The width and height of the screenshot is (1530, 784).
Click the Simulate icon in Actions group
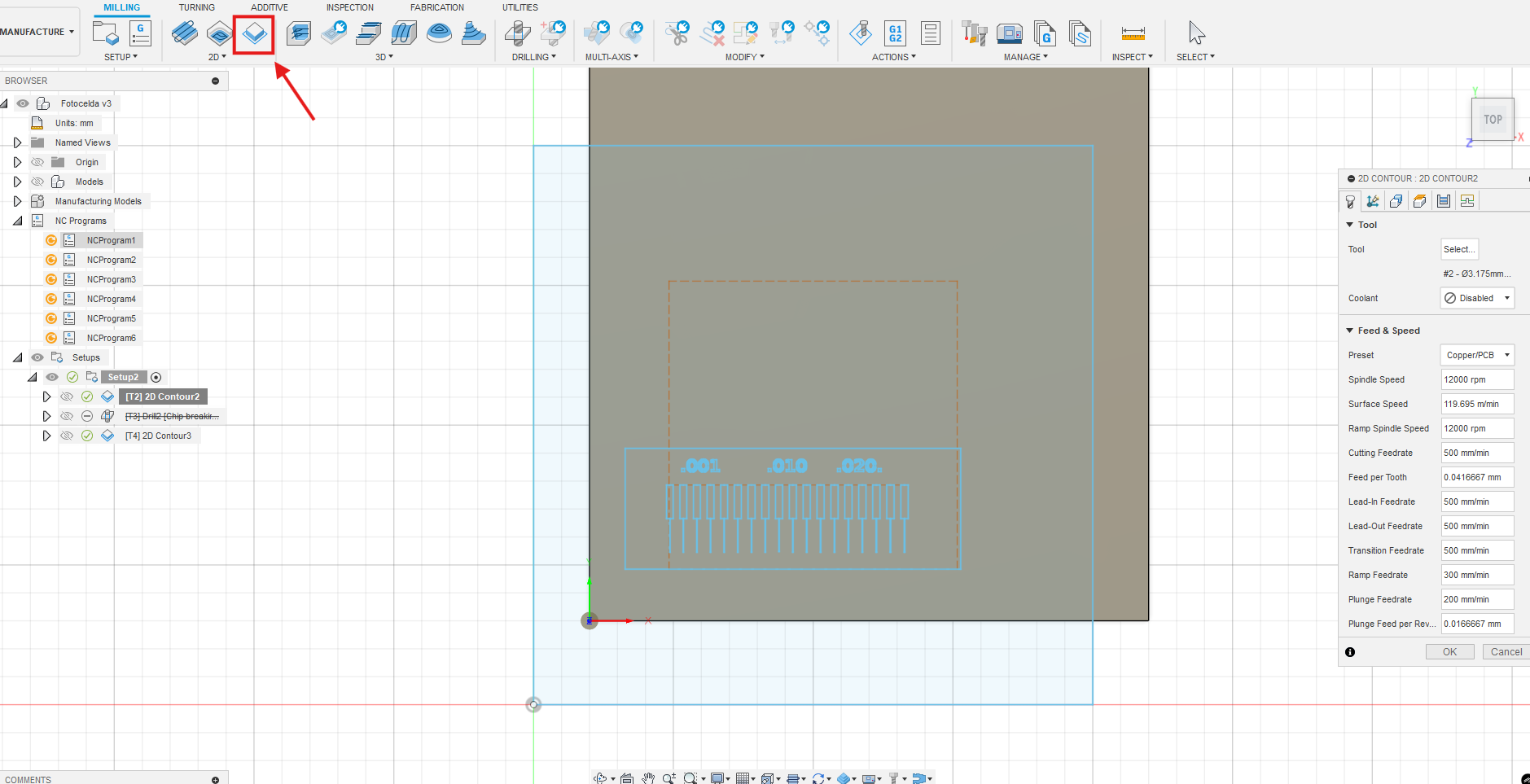coord(860,33)
